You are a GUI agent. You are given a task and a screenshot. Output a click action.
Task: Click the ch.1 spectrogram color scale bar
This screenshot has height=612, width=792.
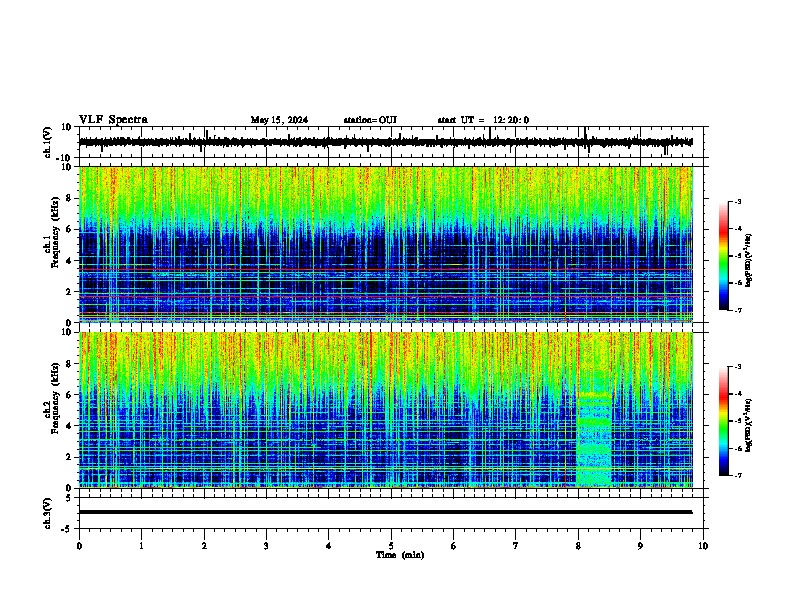coord(724,256)
